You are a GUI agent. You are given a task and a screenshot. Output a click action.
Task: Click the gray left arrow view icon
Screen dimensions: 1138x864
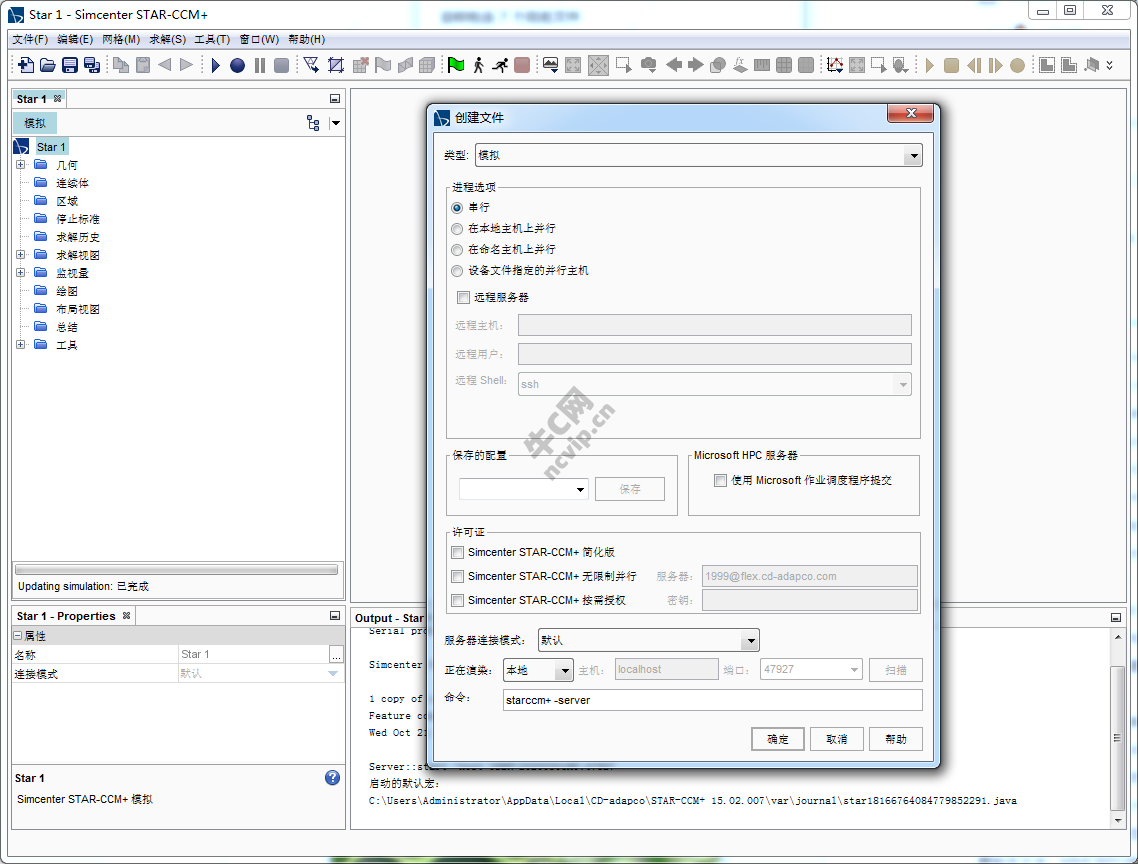(x=674, y=65)
